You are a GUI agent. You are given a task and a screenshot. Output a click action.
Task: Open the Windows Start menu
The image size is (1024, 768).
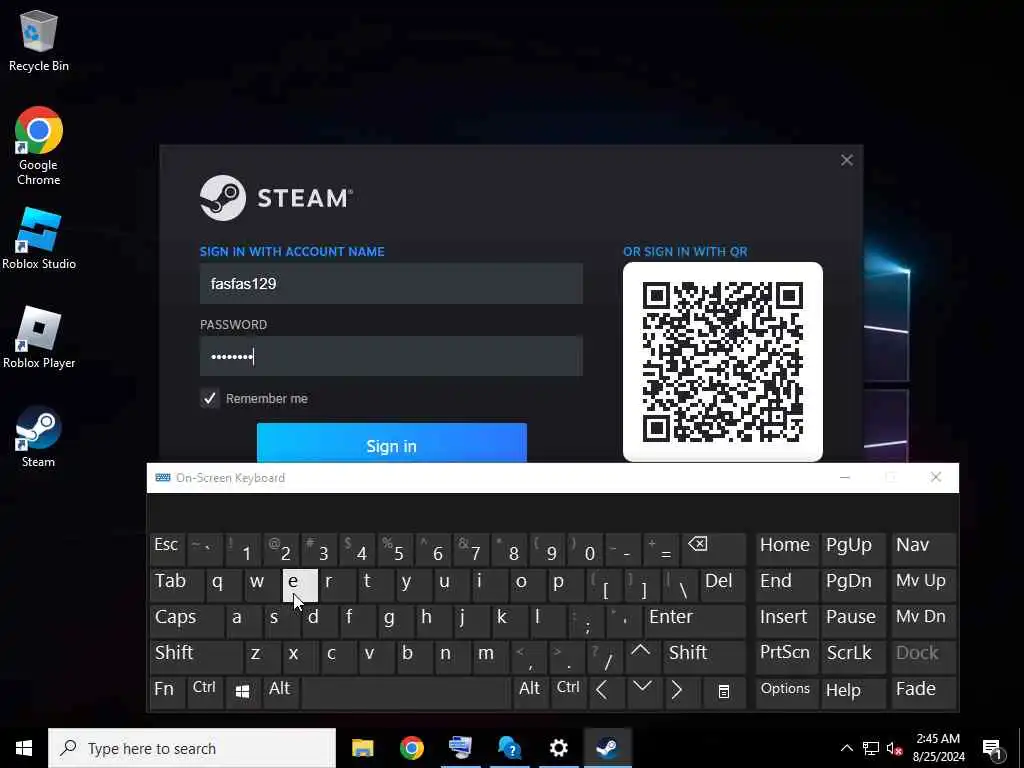tap(24, 748)
